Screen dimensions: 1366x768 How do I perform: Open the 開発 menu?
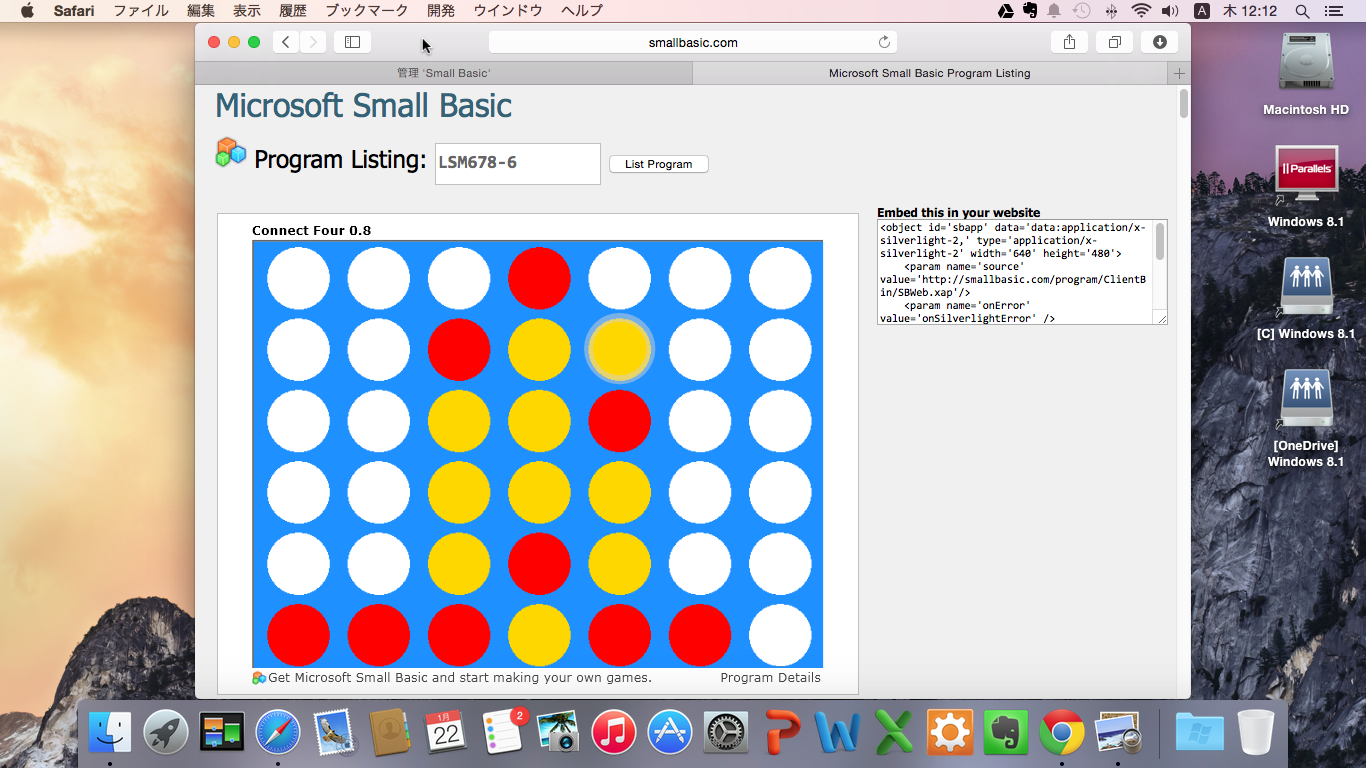[x=441, y=11]
